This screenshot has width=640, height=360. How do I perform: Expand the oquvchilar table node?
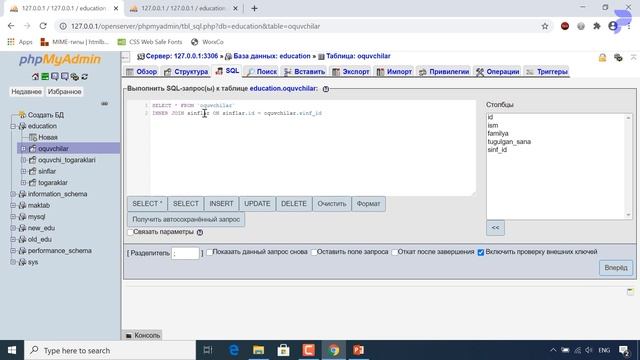(24, 149)
